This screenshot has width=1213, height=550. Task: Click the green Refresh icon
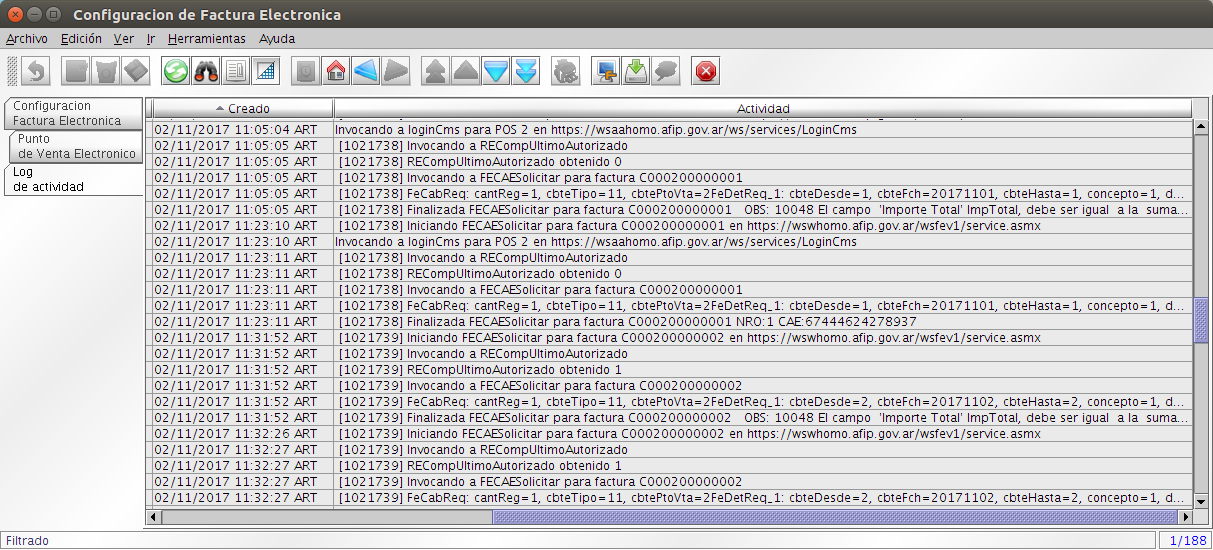[176, 71]
